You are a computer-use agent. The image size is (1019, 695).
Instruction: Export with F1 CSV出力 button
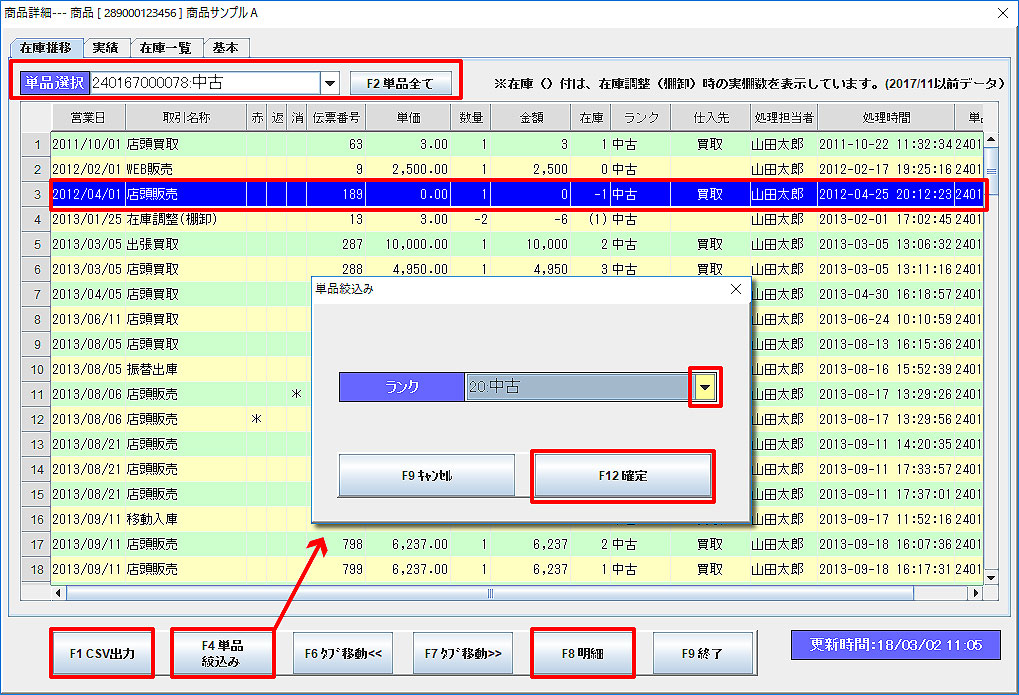(102, 653)
